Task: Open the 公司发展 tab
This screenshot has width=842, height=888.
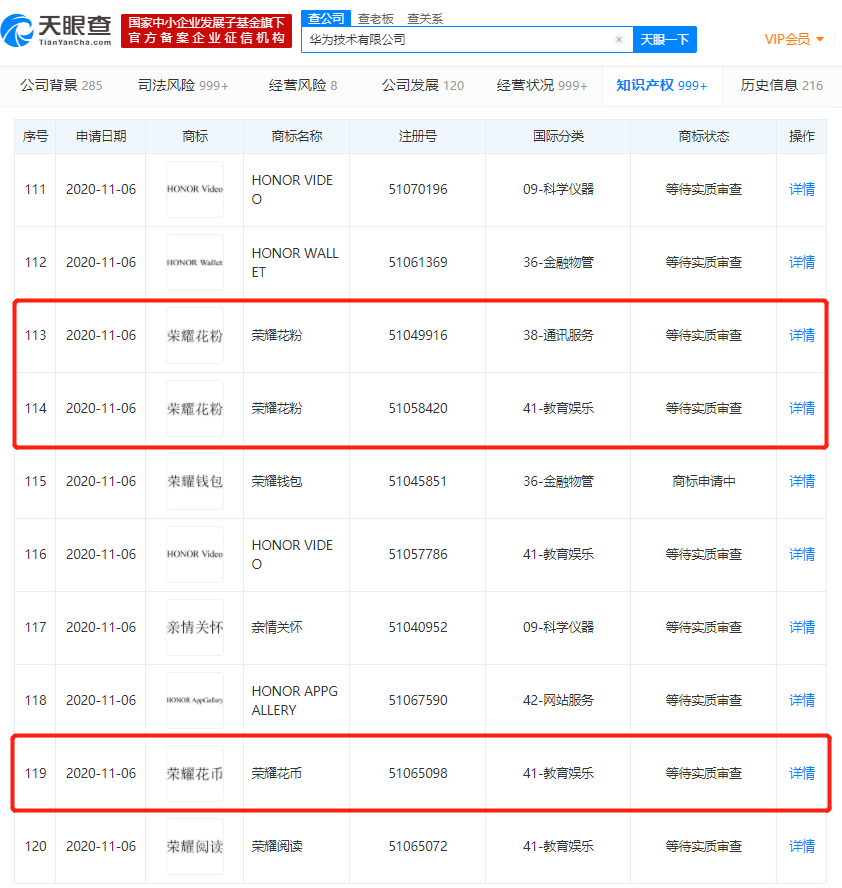Action: click(422, 86)
